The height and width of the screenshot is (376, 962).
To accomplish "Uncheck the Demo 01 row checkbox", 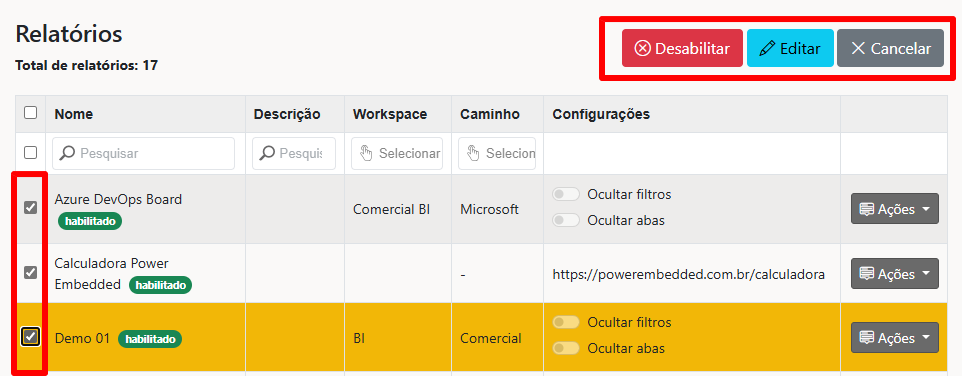I will click(x=30, y=337).
